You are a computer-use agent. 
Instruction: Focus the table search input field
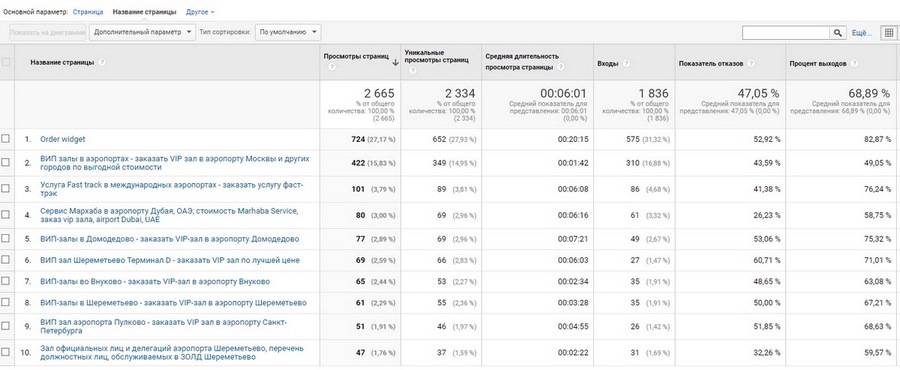click(786, 33)
